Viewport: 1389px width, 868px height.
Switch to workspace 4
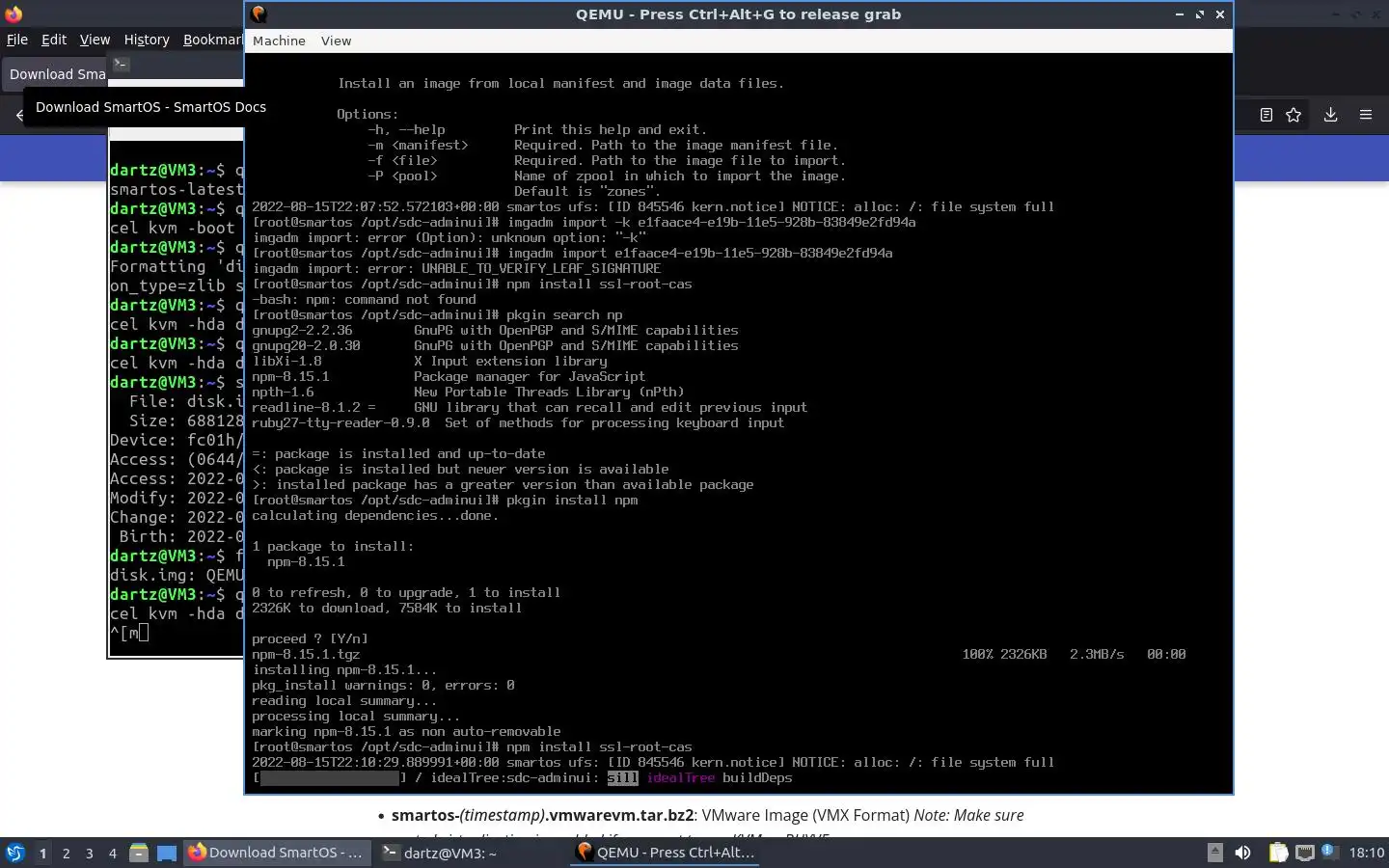point(112,853)
